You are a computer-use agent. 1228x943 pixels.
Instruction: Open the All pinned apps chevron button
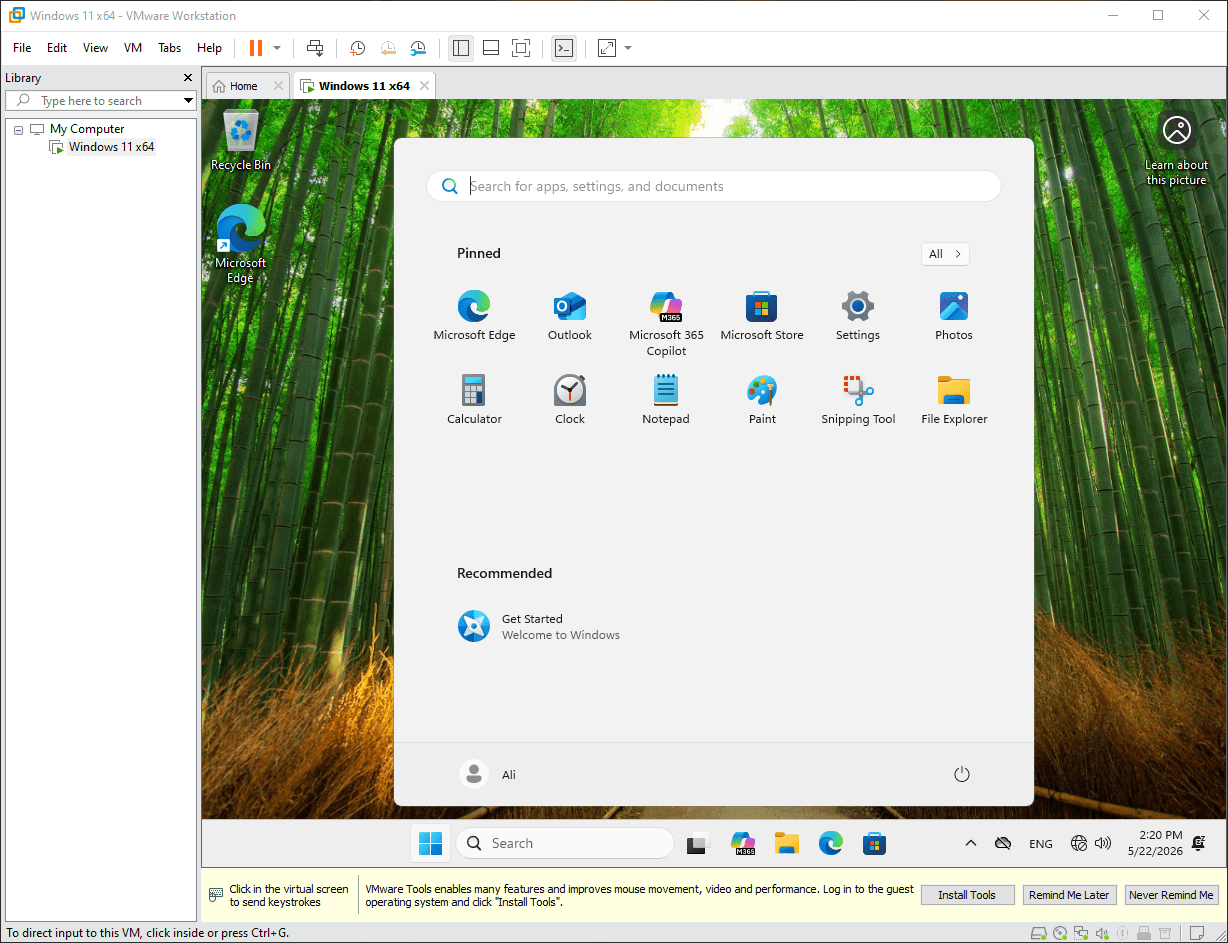[945, 254]
